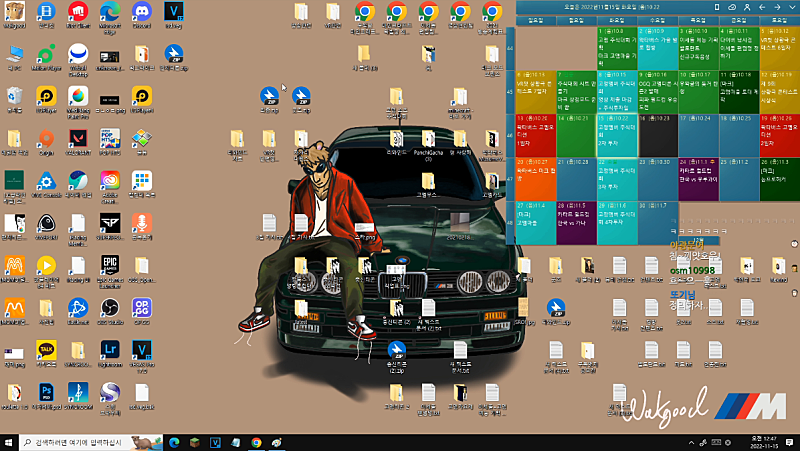
Task: Open the Discord desktop shortcut
Action: pyautogui.click(x=142, y=13)
